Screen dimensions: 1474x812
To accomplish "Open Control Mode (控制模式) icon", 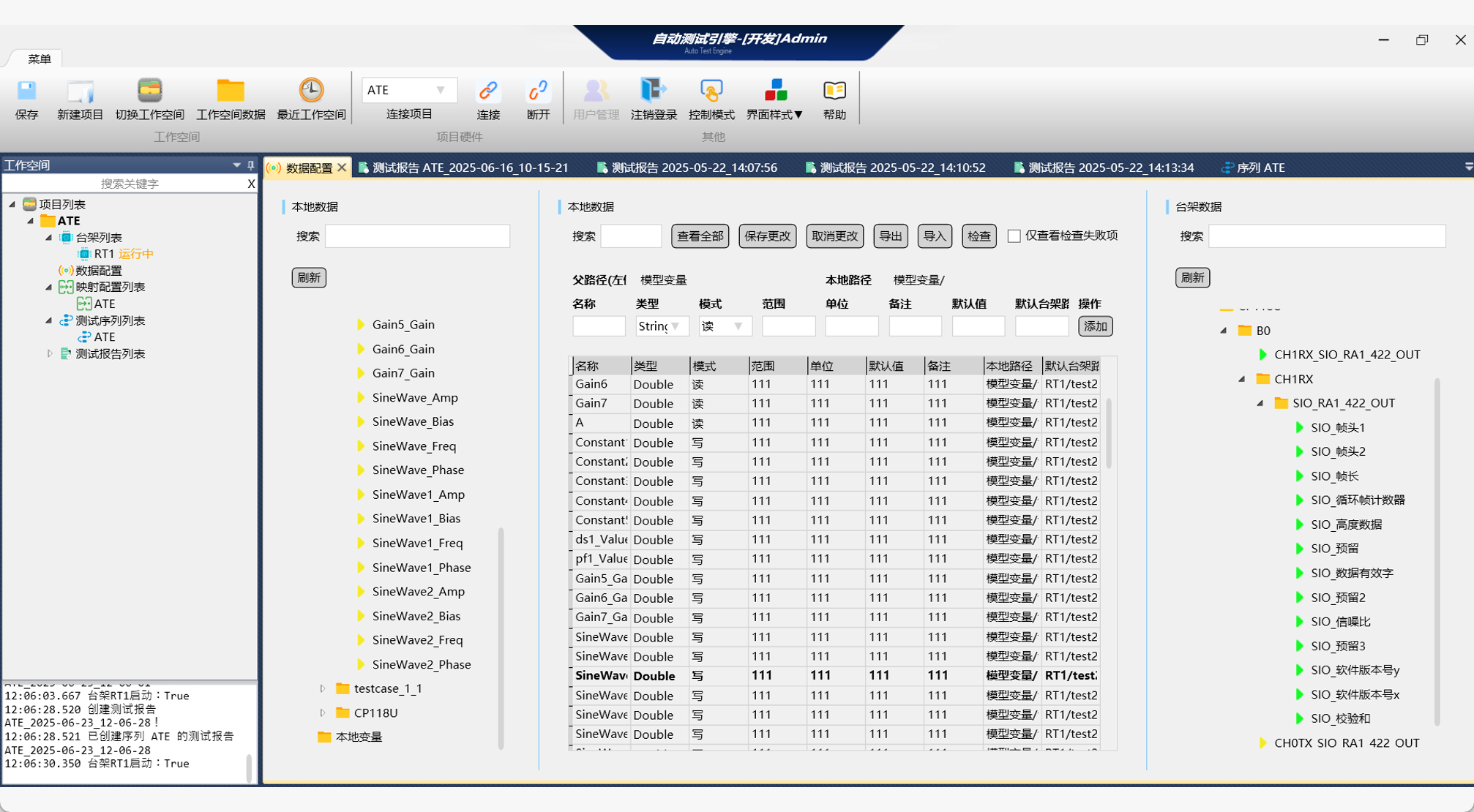I will 711,91.
